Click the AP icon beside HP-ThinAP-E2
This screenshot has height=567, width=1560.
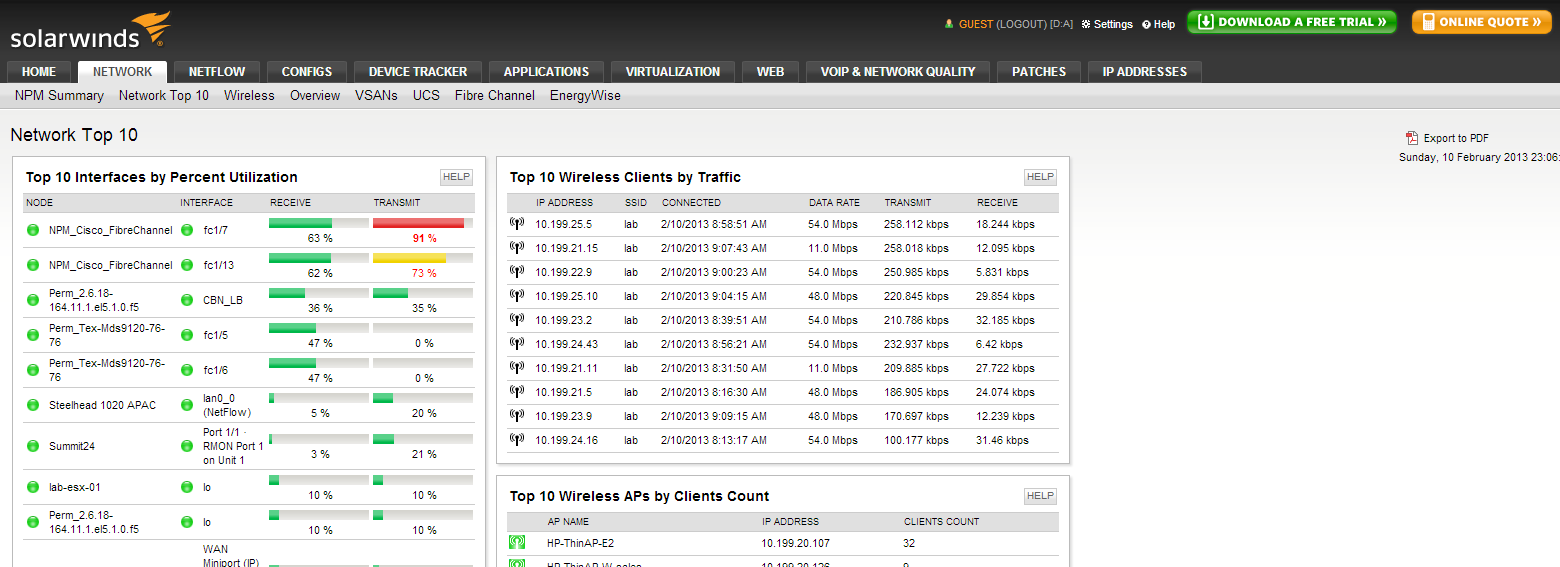[517, 543]
